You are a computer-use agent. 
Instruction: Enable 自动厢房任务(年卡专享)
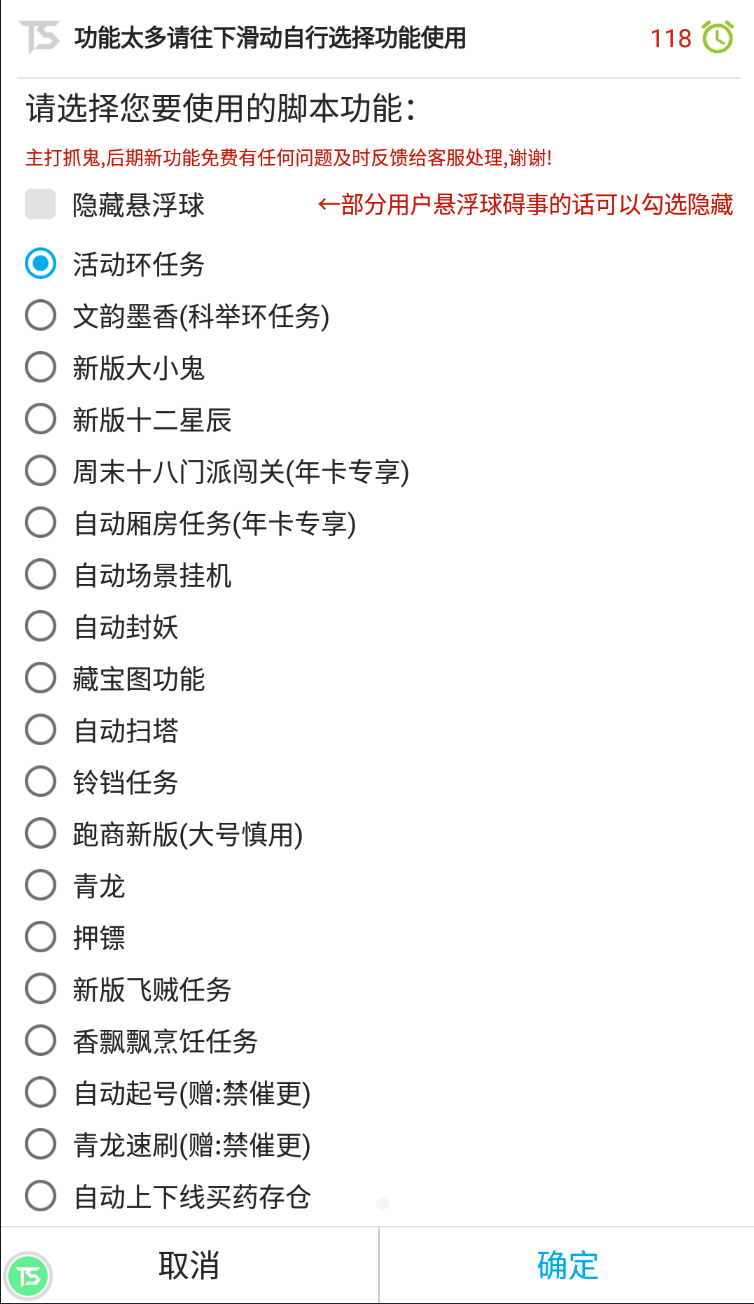point(40,522)
